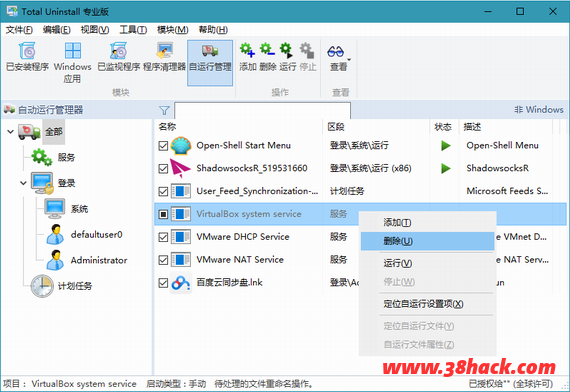Click the 运行 gear-play toolbar icon
570x392 pixels.
[x=287, y=50]
